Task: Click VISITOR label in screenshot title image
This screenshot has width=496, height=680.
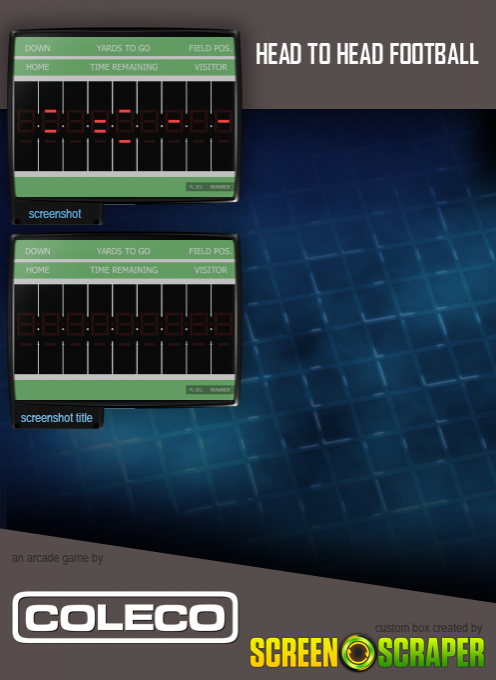Action: [x=211, y=270]
